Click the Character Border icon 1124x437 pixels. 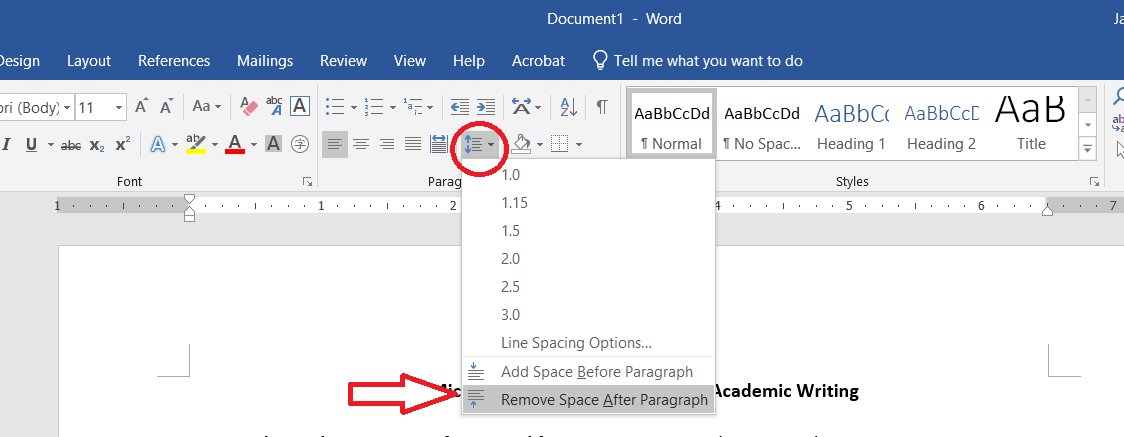click(x=299, y=107)
